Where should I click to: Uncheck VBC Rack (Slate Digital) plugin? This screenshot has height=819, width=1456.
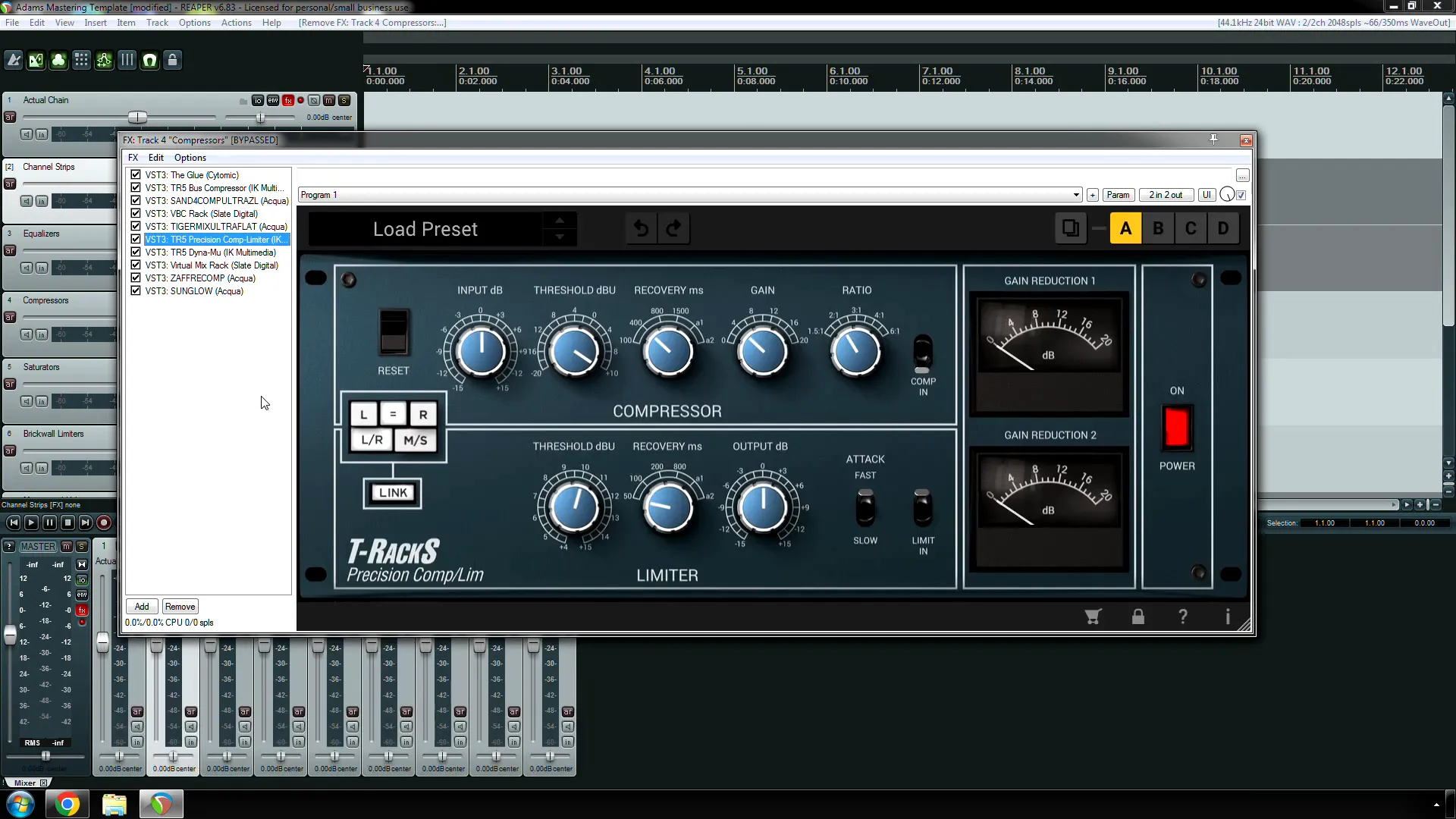(x=136, y=213)
